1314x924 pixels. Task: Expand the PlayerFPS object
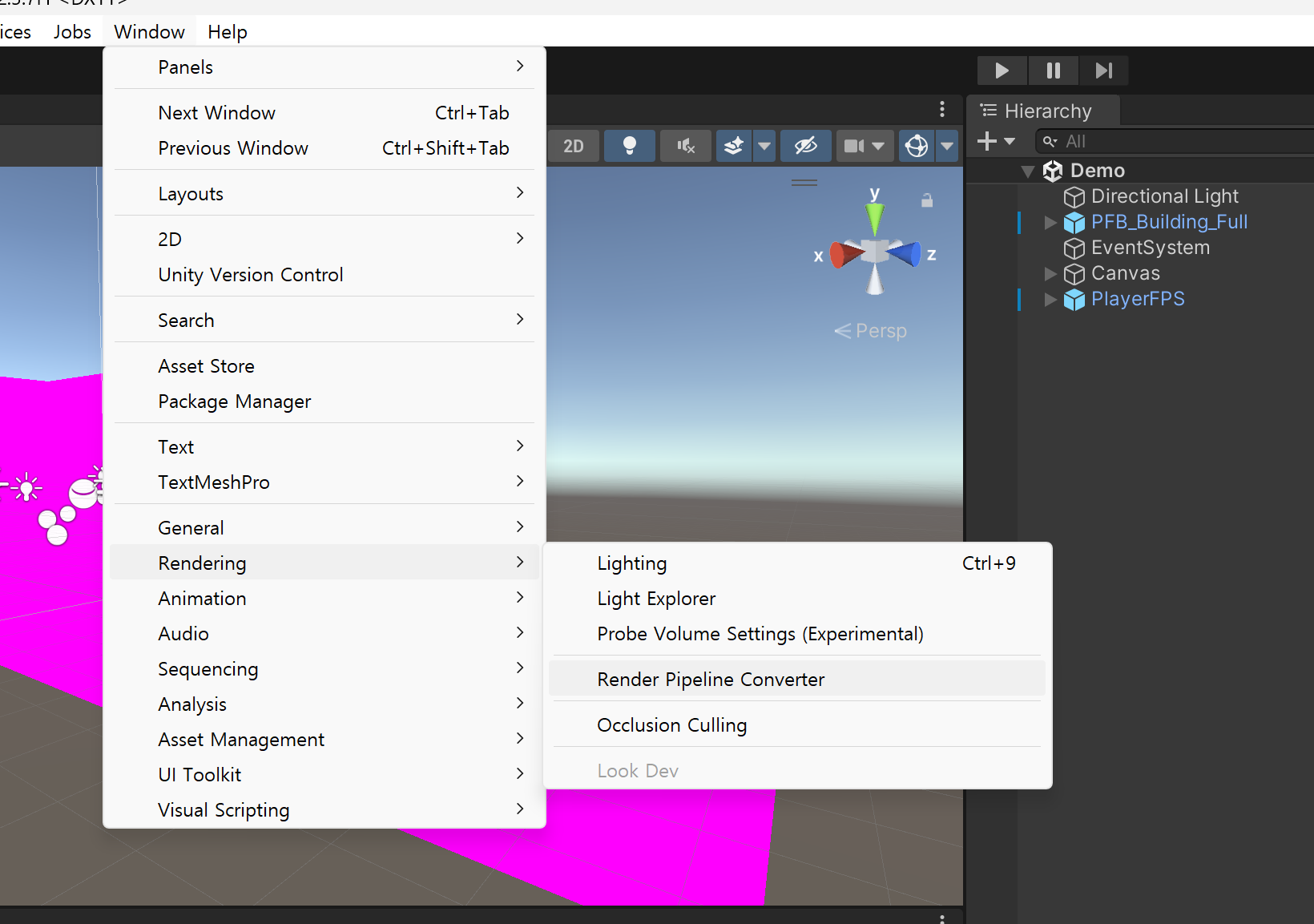(1050, 299)
